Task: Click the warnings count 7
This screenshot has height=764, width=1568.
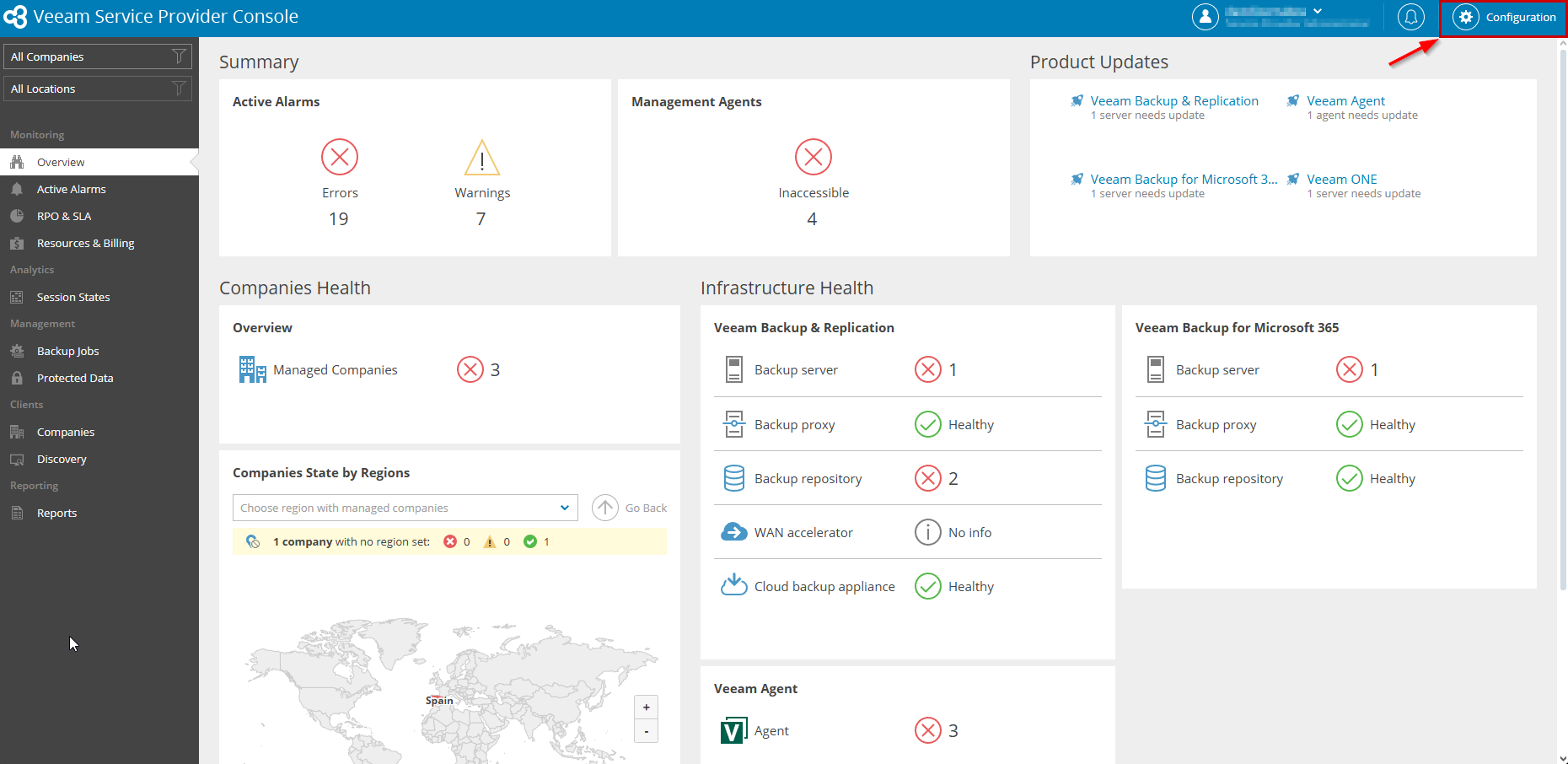Action: (x=481, y=219)
